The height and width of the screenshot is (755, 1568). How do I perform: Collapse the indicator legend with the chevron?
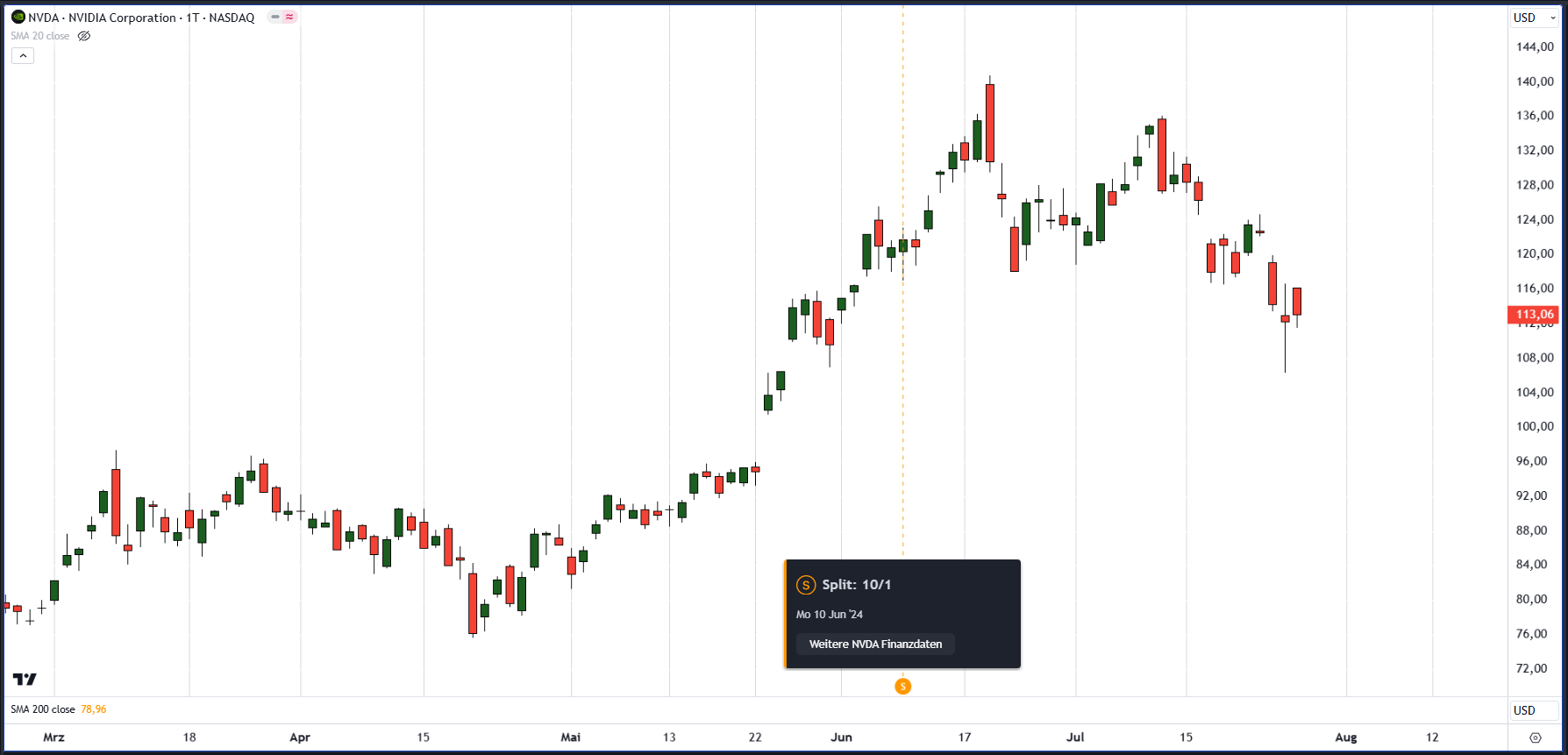[23, 55]
